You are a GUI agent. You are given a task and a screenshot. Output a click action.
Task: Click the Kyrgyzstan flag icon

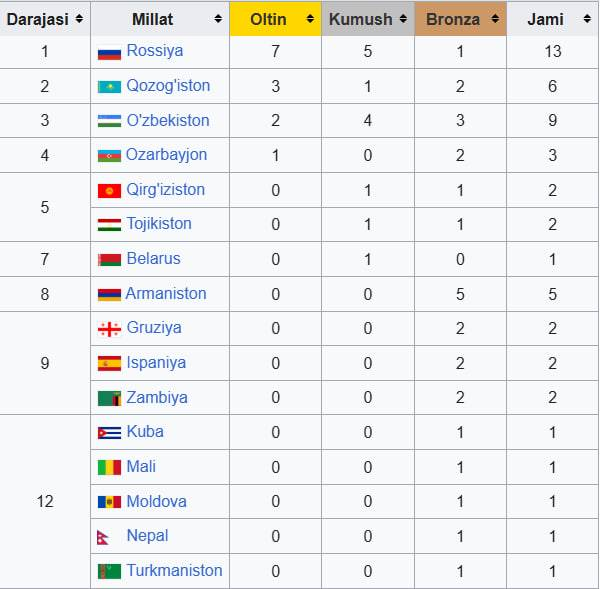pos(109,190)
